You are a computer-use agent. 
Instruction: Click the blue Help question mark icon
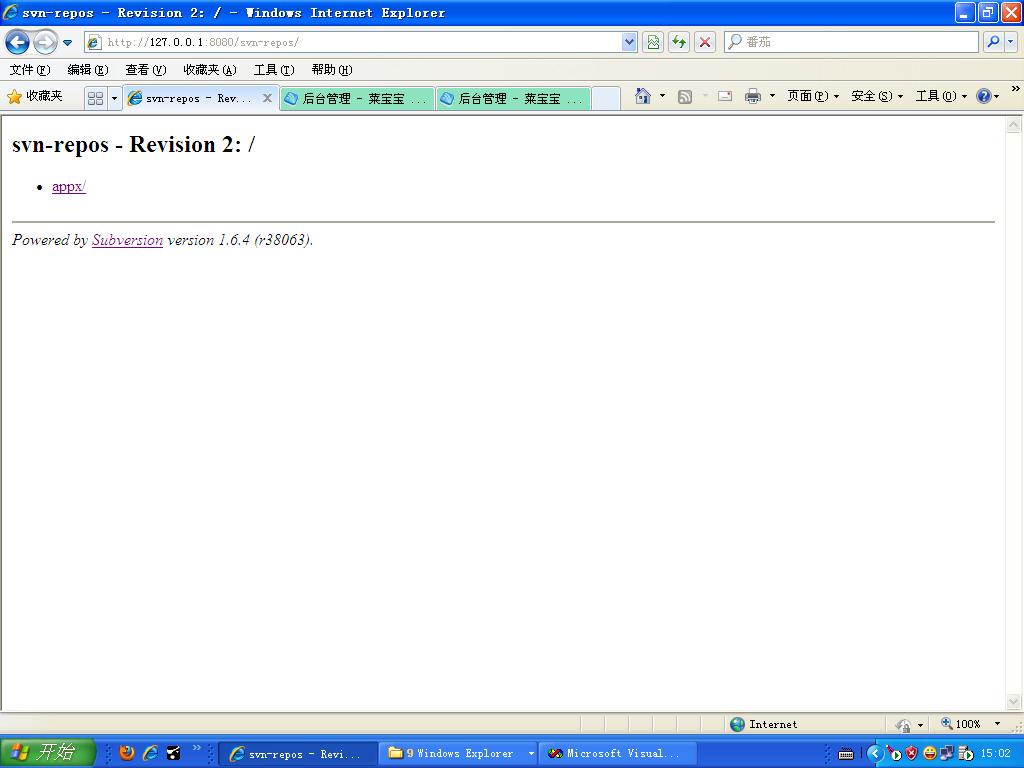click(984, 97)
